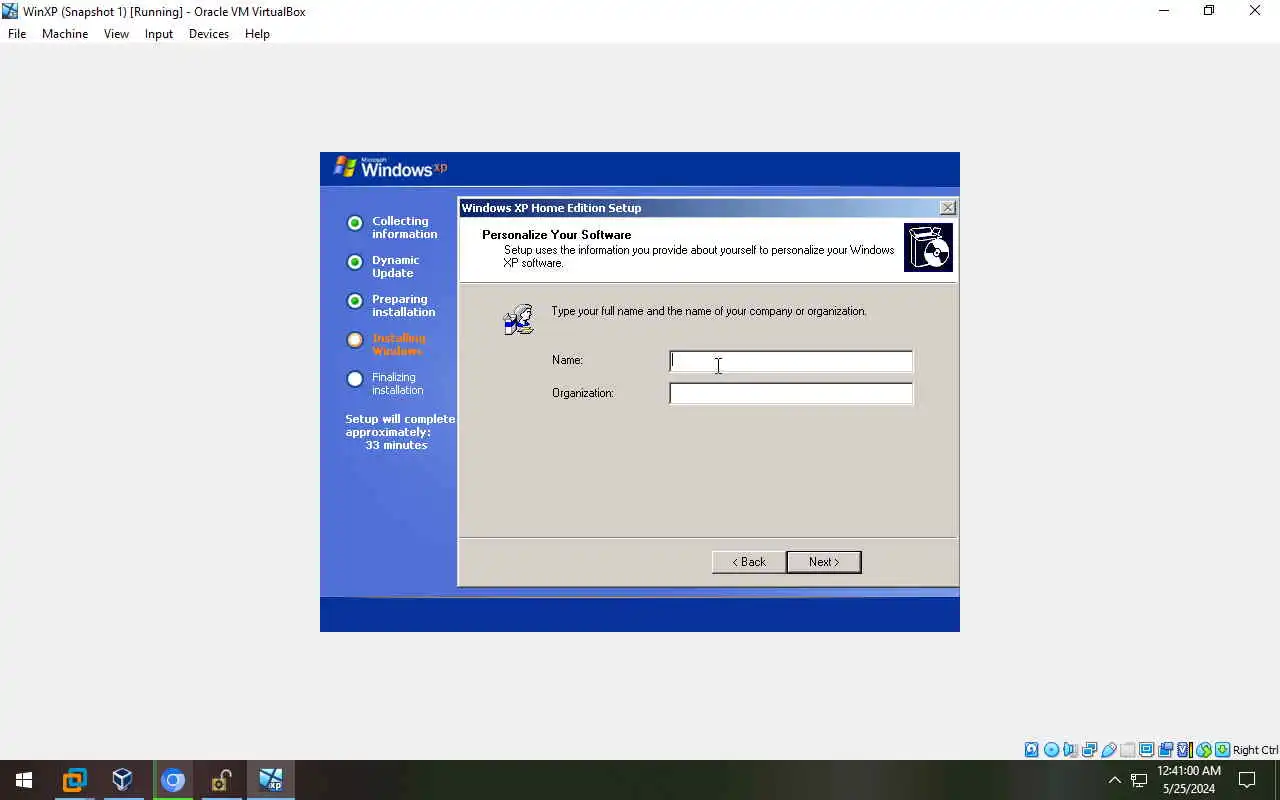Click the padlock gear taskbar icon
This screenshot has height=800, width=1280.
click(x=221, y=780)
